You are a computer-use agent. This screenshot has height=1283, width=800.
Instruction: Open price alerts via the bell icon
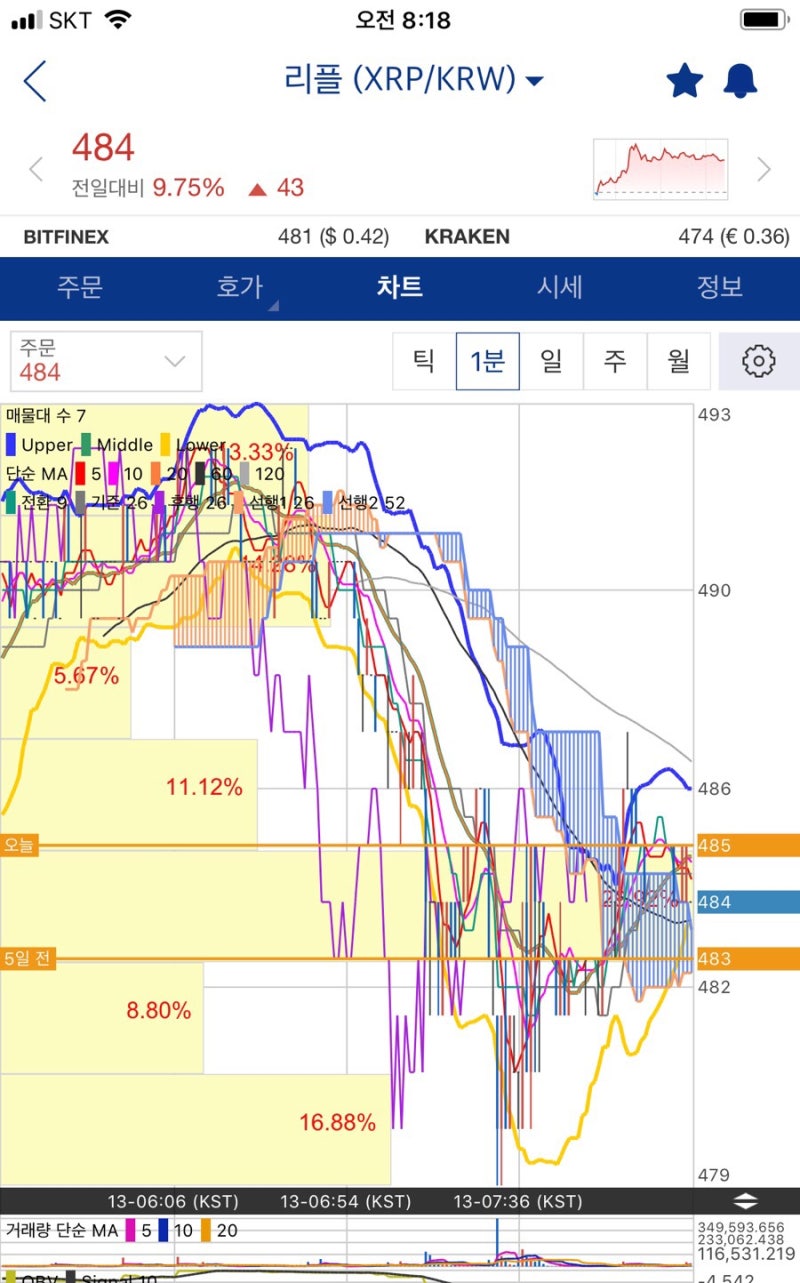(740, 81)
